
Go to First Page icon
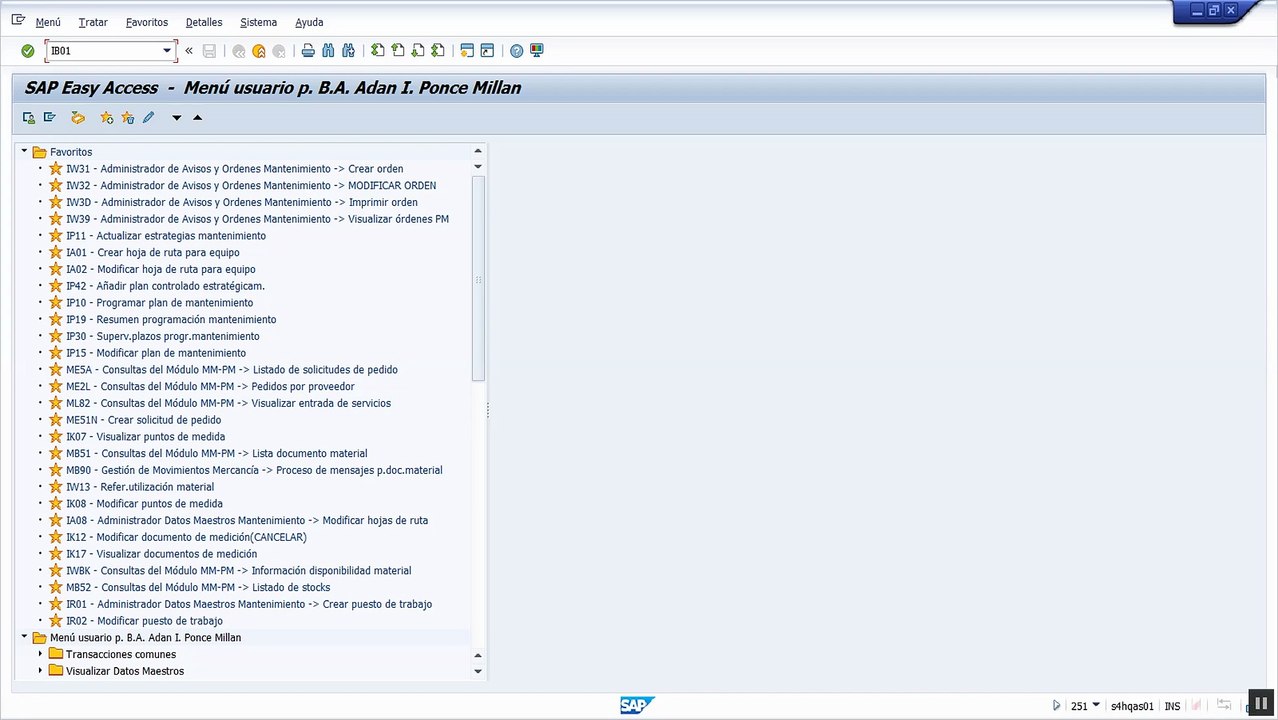coord(377,51)
